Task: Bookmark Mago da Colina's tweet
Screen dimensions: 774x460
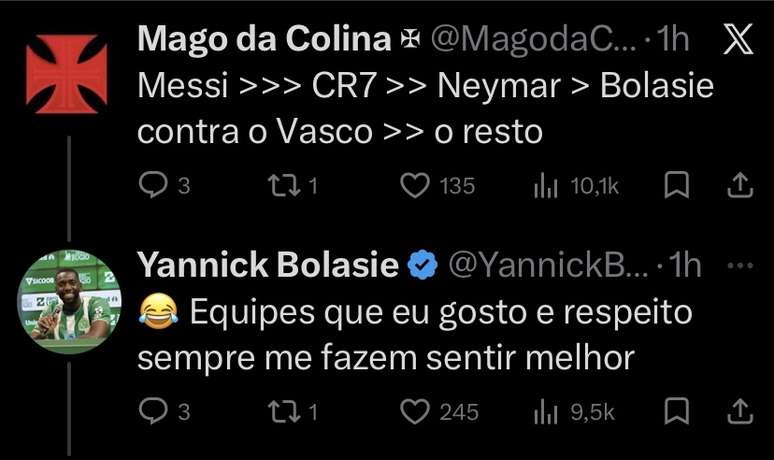Action: (x=676, y=185)
